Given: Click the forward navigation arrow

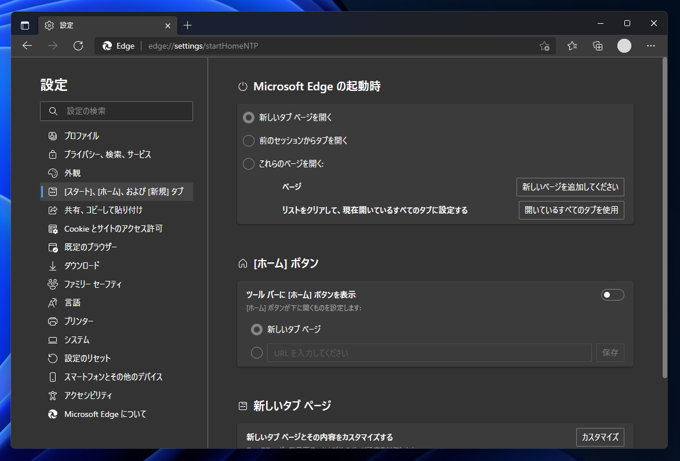Looking at the screenshot, I should pos(52,46).
